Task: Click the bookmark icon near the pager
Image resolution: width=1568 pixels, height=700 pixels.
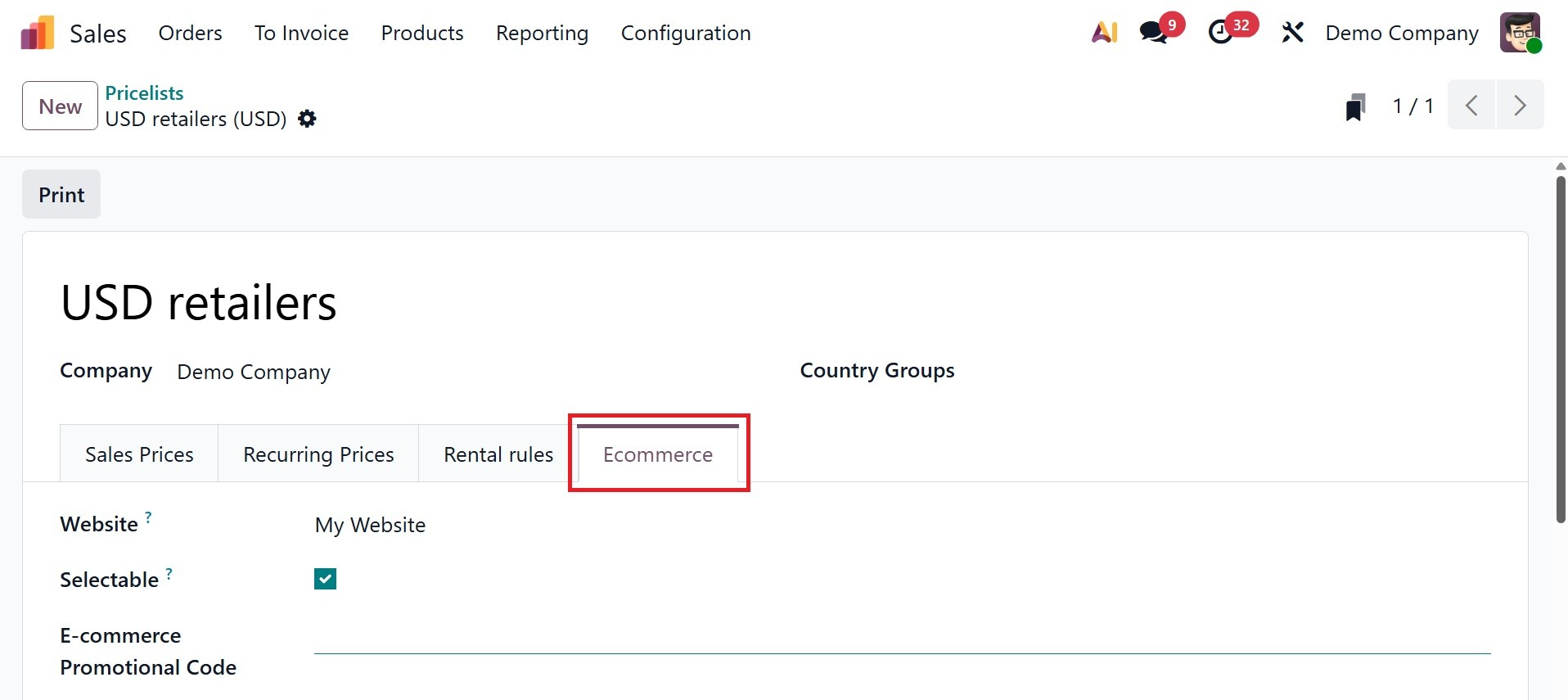Action: pyautogui.click(x=1355, y=106)
